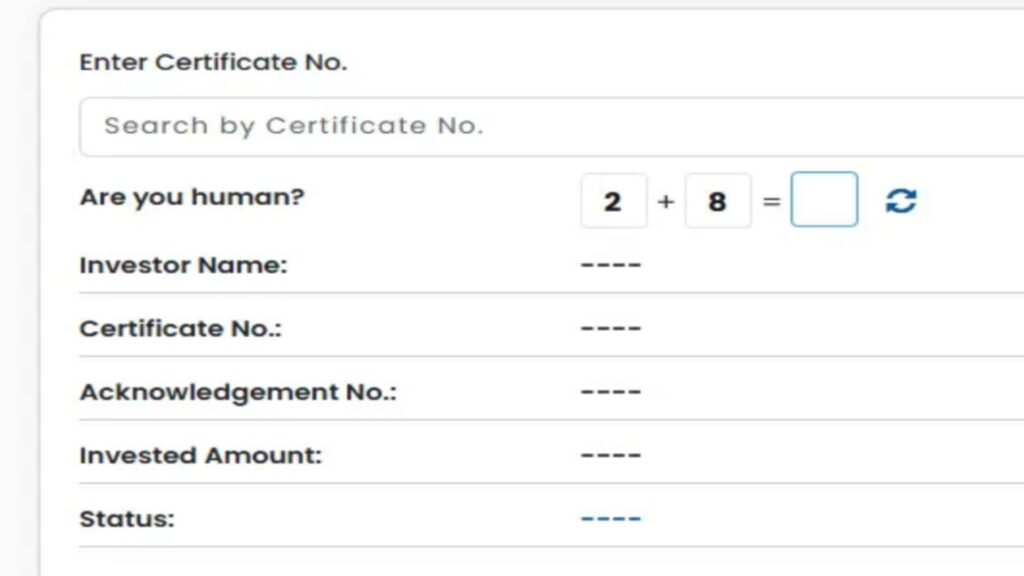The height and width of the screenshot is (576, 1024).
Task: Select the Status label
Action: tap(127, 519)
